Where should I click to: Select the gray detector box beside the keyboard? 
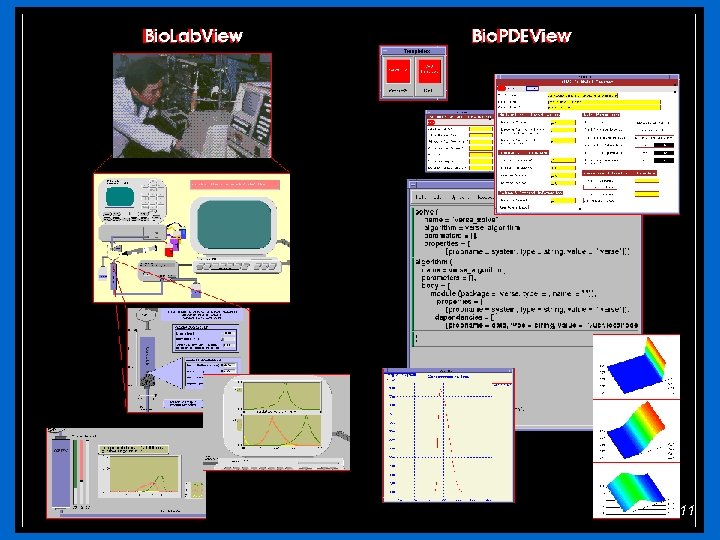[158, 270]
